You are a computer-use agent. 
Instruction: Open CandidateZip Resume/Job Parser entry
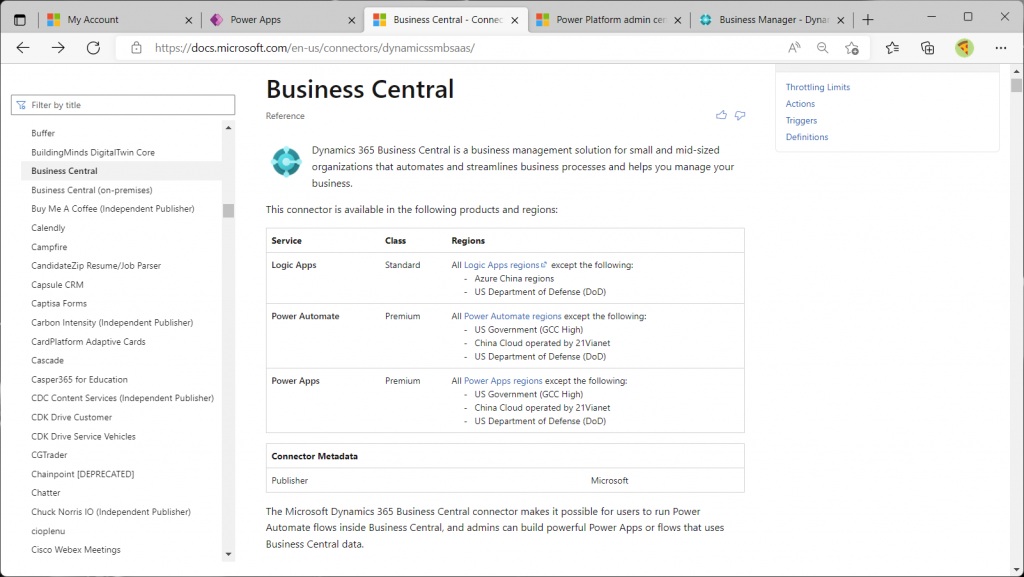click(x=96, y=266)
